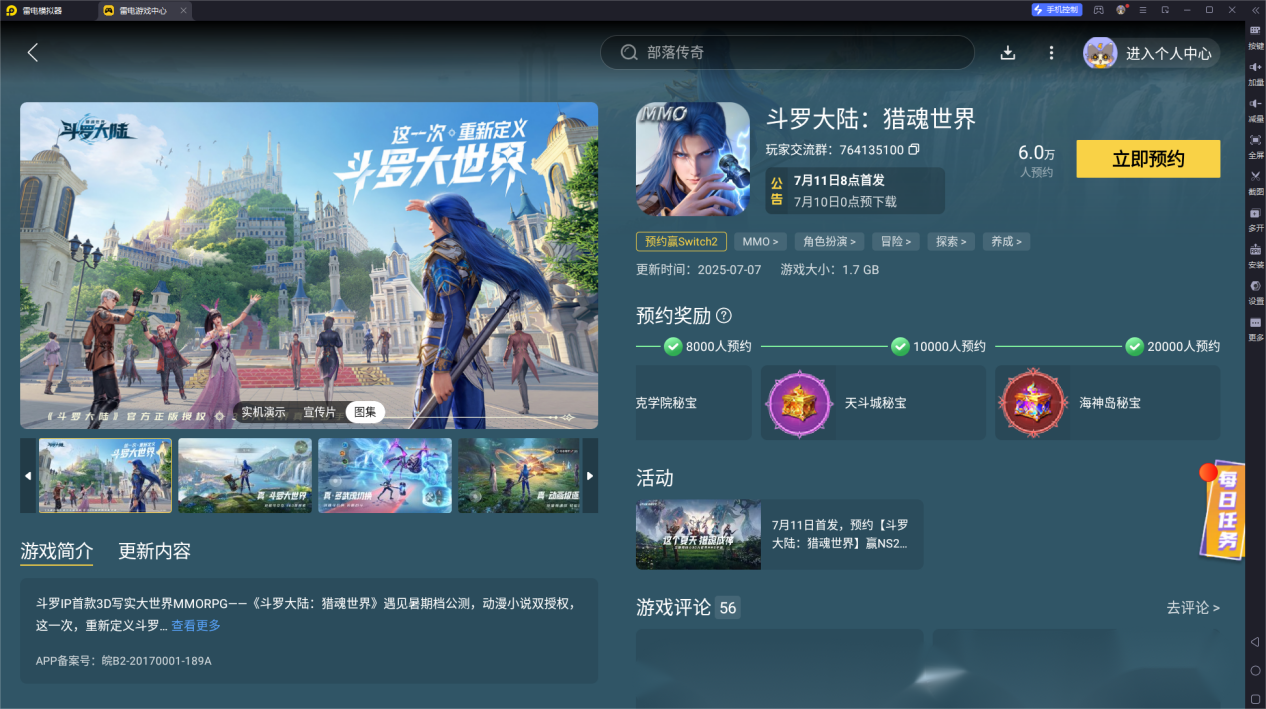Switch to the 游戏简介 tab
Screen dimensions: 1266x709
(x=56, y=551)
